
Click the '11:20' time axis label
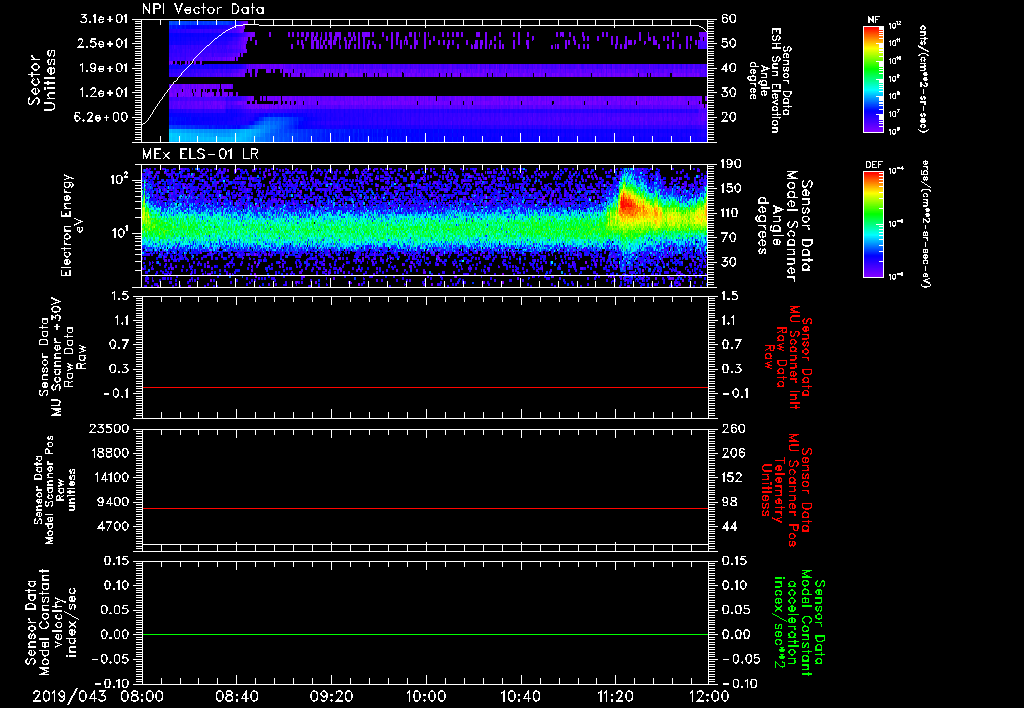(x=615, y=697)
